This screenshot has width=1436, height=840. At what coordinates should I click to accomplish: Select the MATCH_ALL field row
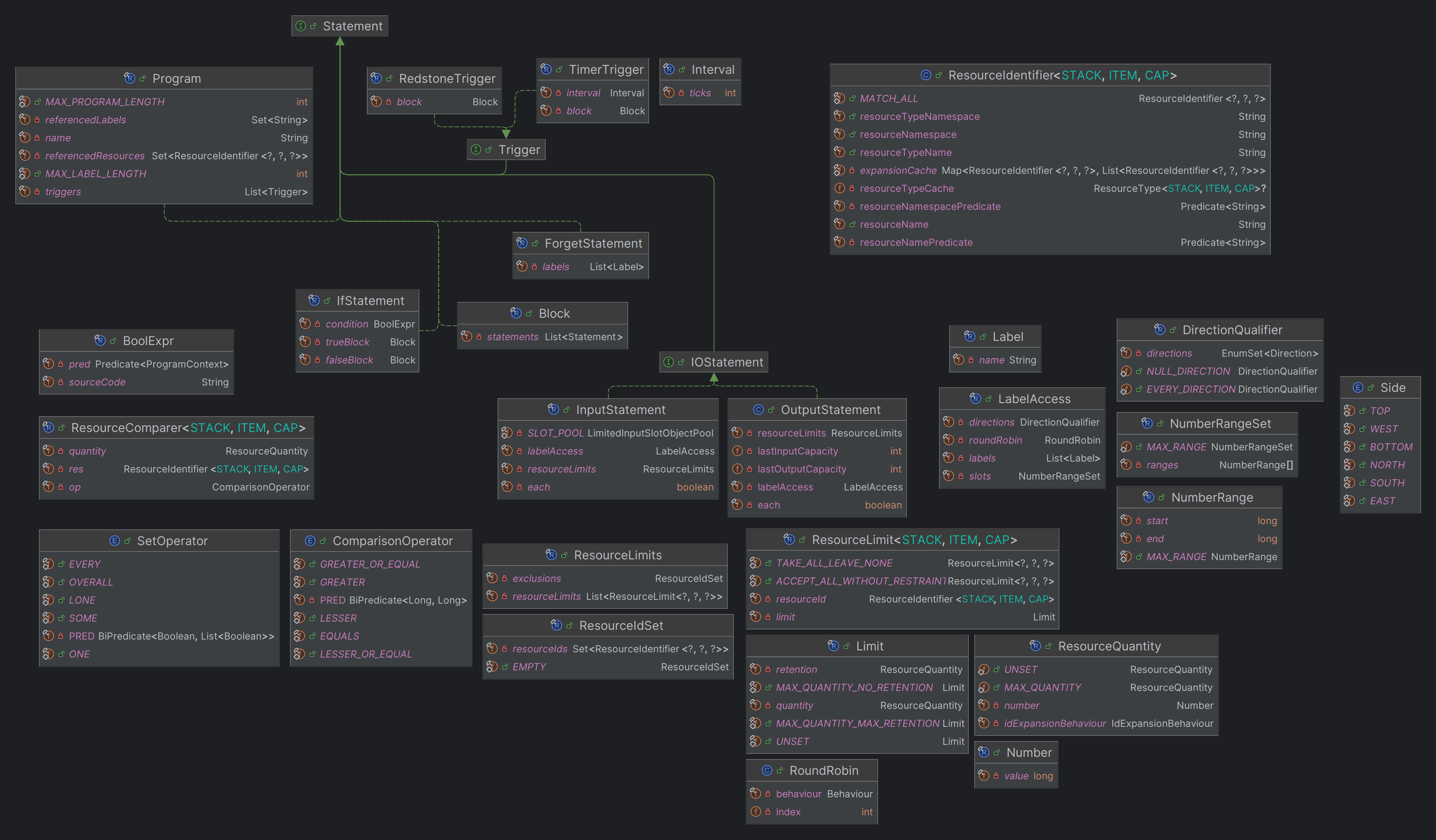tap(889, 99)
